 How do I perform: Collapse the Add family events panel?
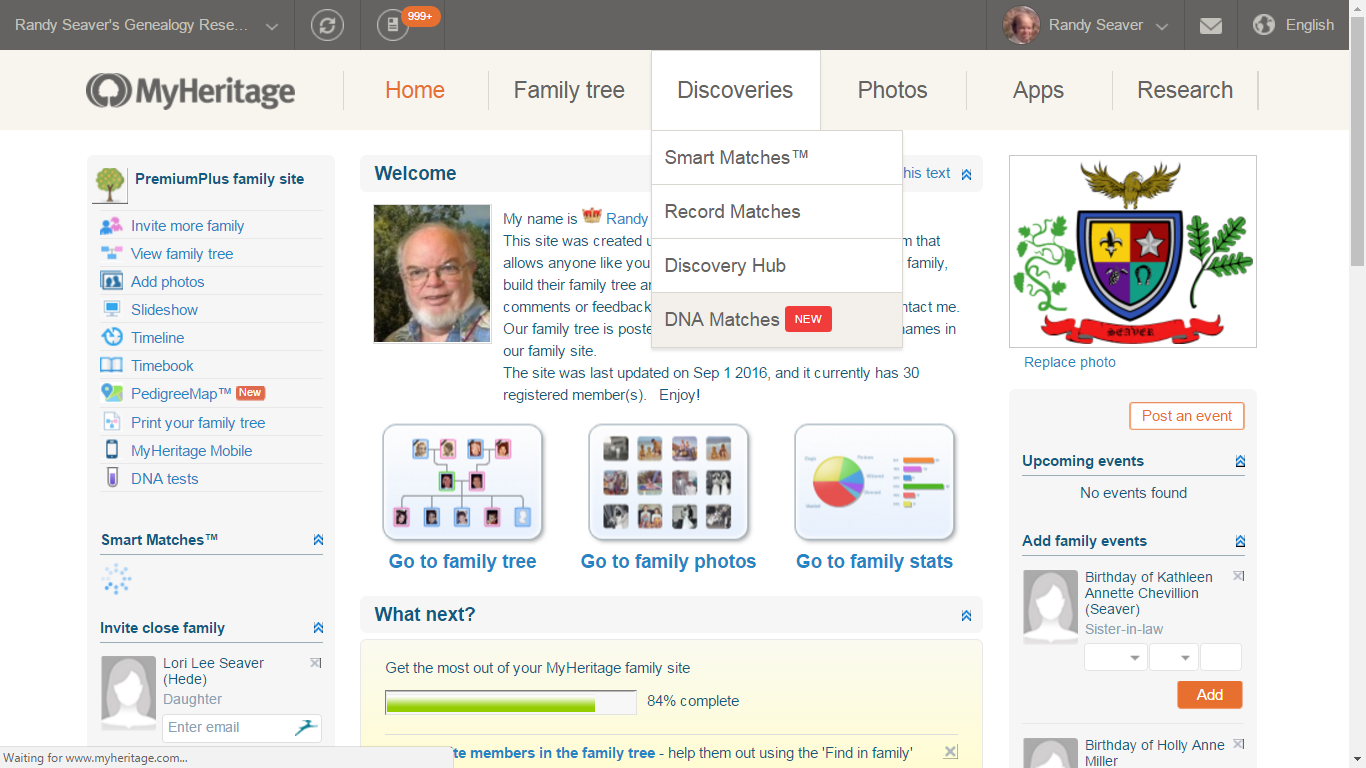pos(1240,541)
